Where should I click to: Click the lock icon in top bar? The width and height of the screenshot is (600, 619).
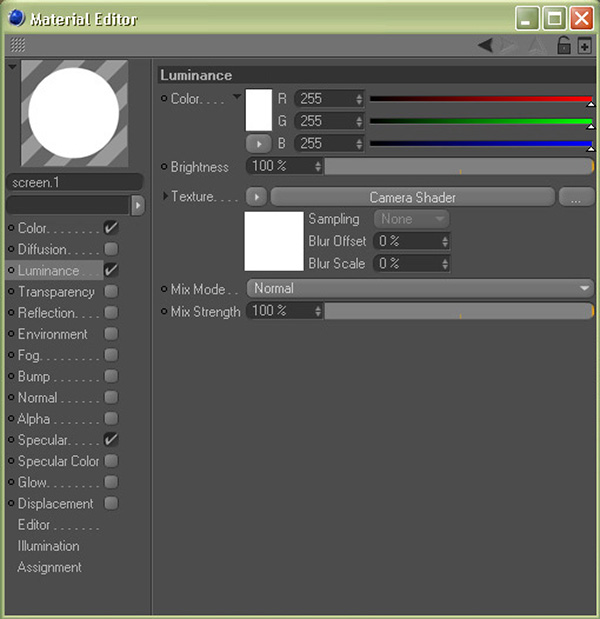[564, 45]
